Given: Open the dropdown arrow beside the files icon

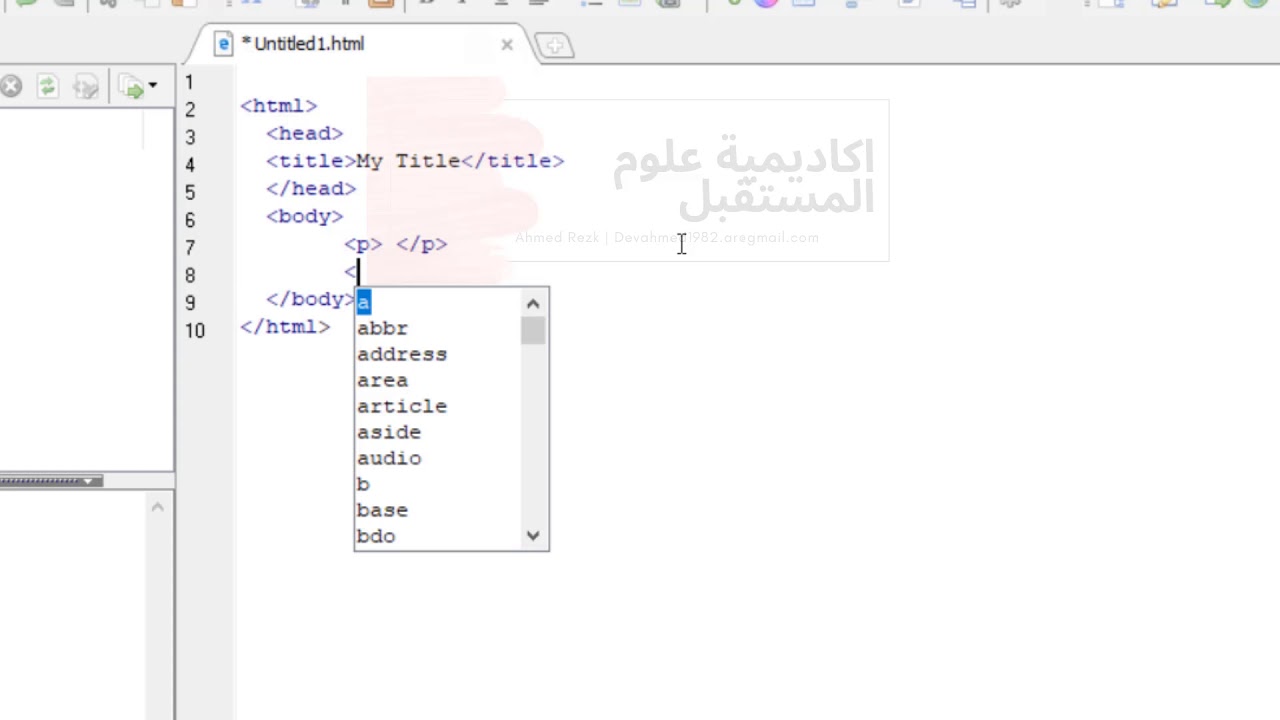Looking at the screenshot, I should click(153, 87).
